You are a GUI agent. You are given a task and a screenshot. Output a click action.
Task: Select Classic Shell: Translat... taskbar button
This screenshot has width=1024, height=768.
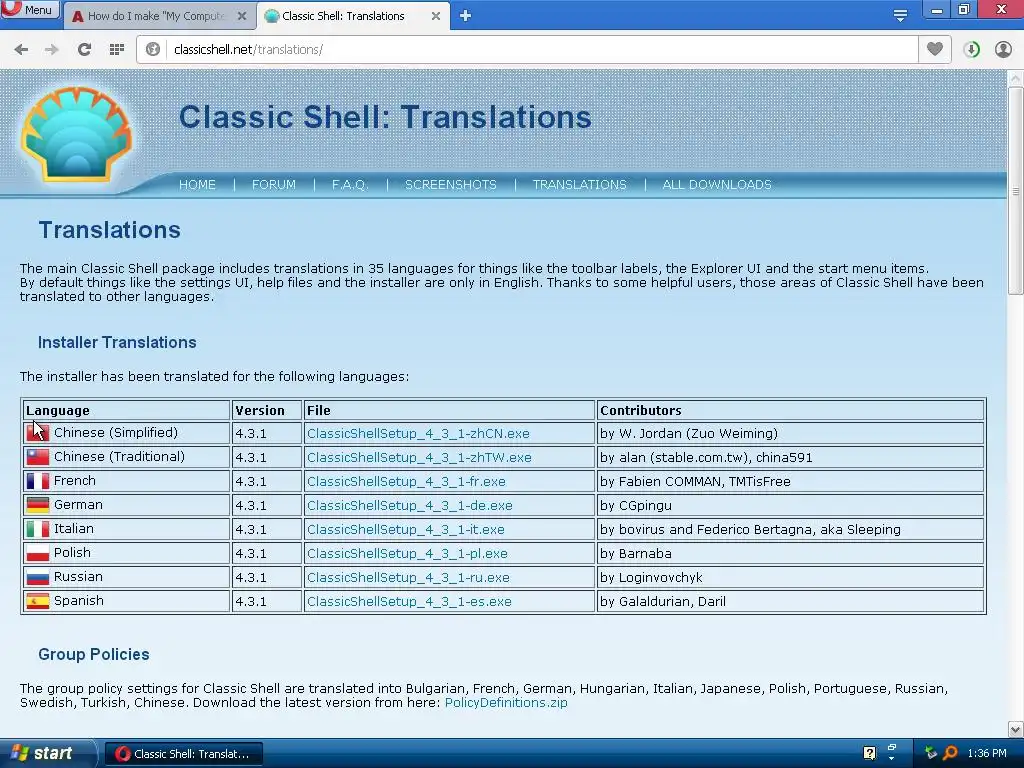click(x=184, y=754)
